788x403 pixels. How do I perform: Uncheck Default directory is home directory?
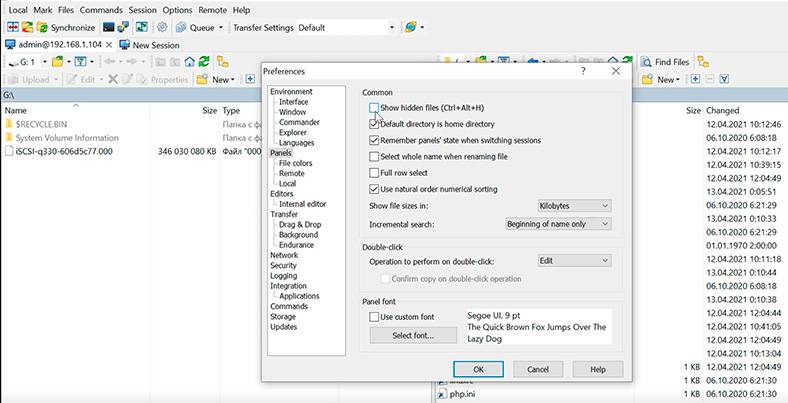point(374,124)
